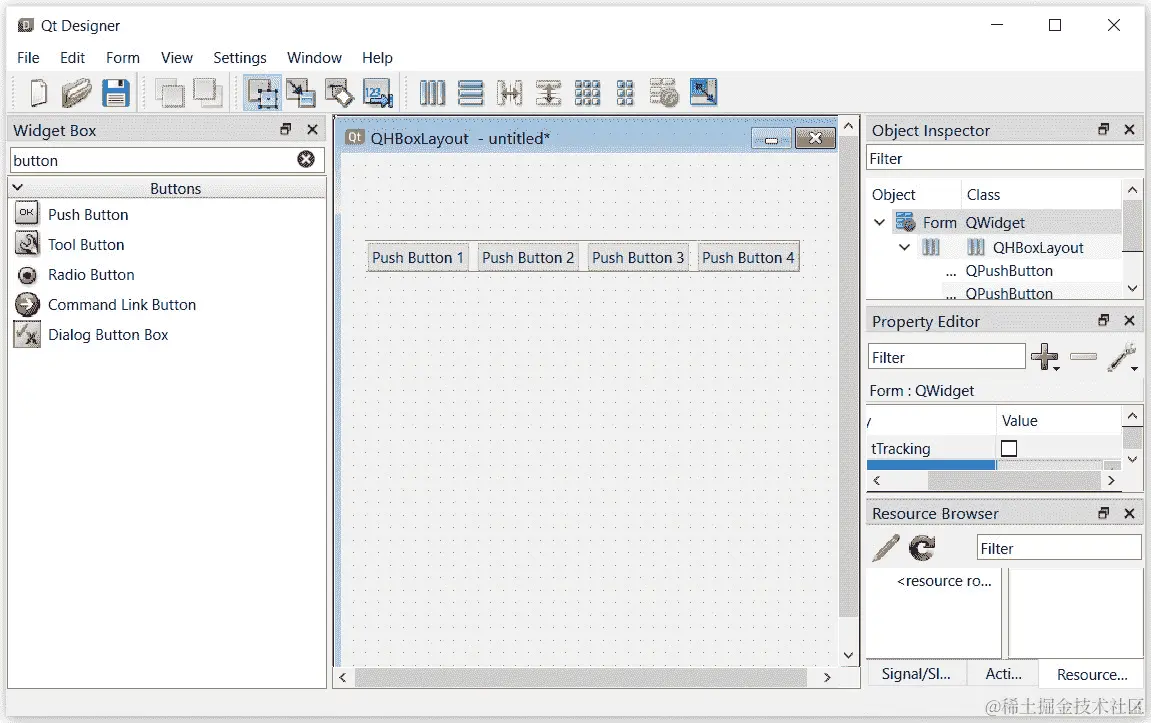The height and width of the screenshot is (723, 1151).
Task: Open the Settings menu
Action: coord(240,57)
